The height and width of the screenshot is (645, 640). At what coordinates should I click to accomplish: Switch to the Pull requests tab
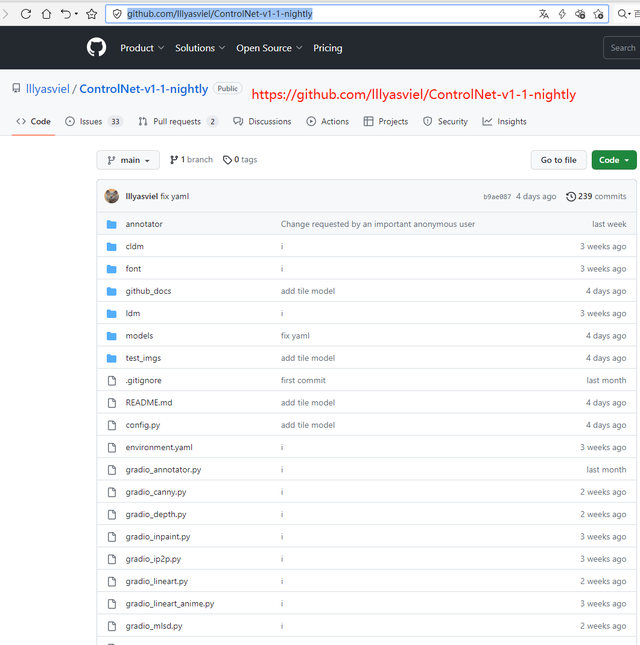pyautogui.click(x=178, y=121)
